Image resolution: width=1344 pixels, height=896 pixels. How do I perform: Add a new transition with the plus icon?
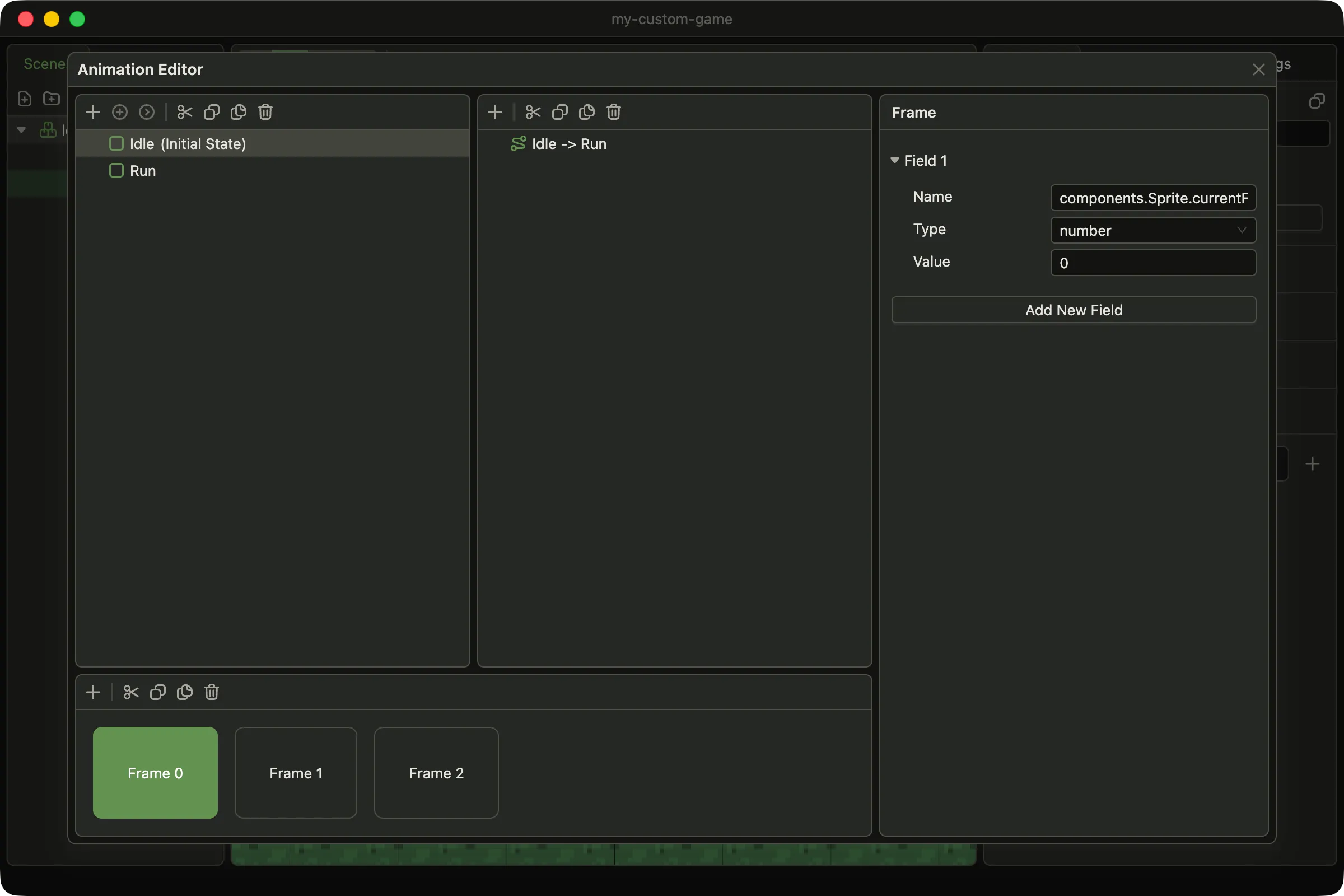point(495,112)
